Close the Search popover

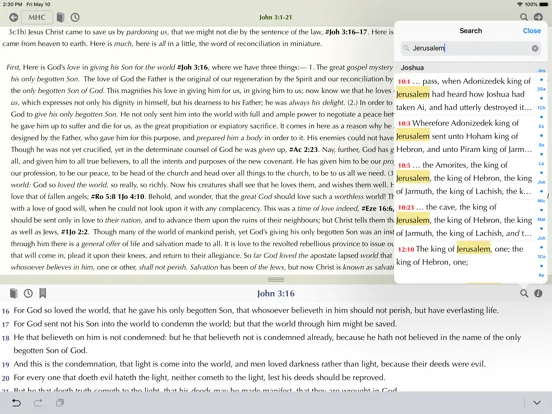point(532,31)
